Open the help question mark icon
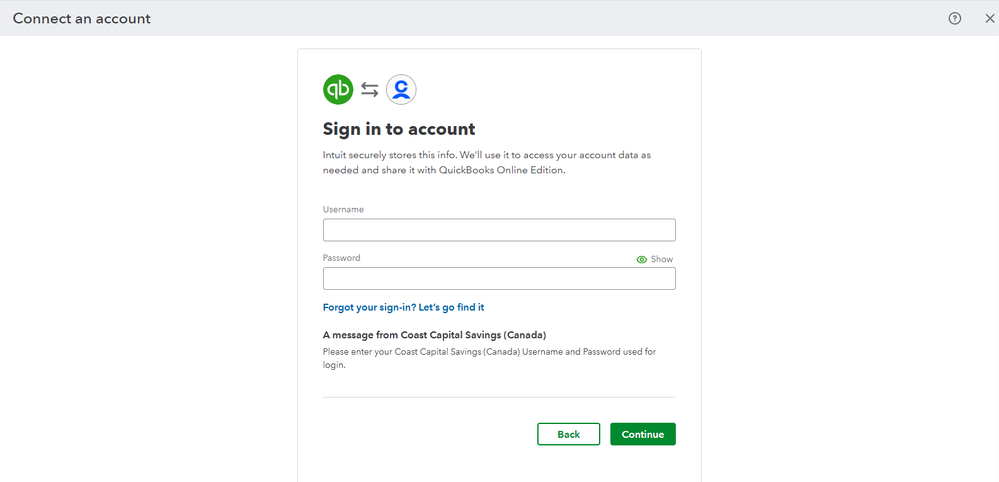The height and width of the screenshot is (482, 999). pyautogui.click(x=955, y=18)
